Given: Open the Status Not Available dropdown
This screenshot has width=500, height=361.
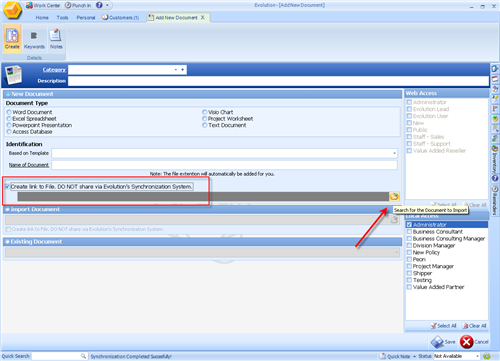Looking at the screenshot, I should point(477,356).
